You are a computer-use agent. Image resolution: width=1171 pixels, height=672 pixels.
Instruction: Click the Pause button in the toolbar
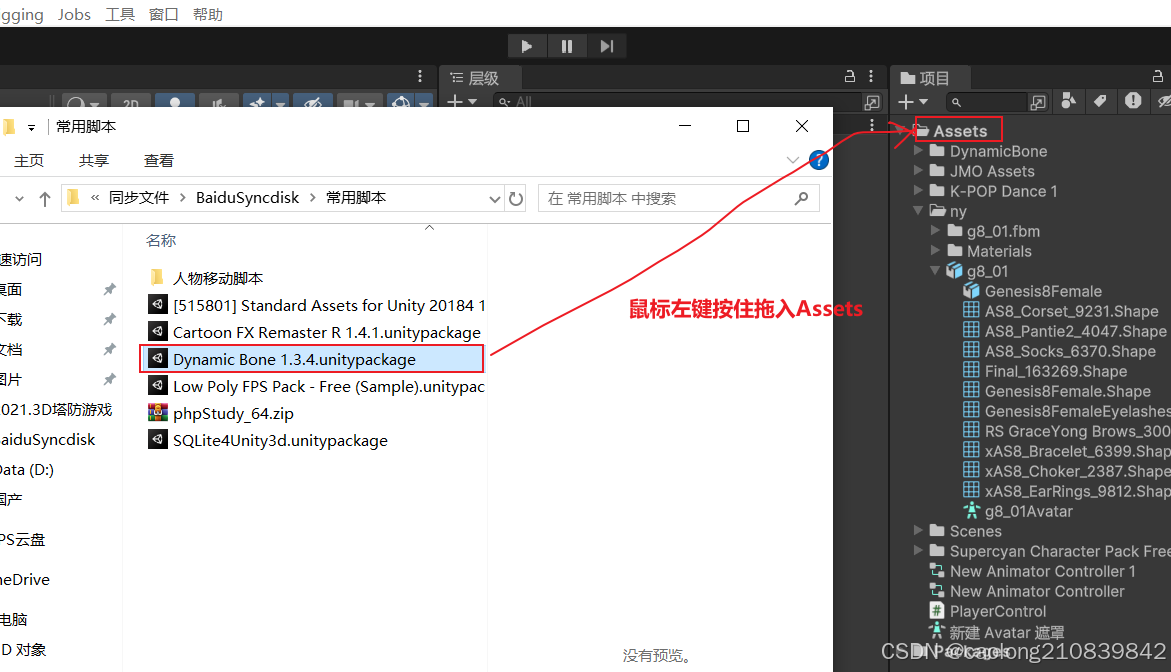[567, 45]
